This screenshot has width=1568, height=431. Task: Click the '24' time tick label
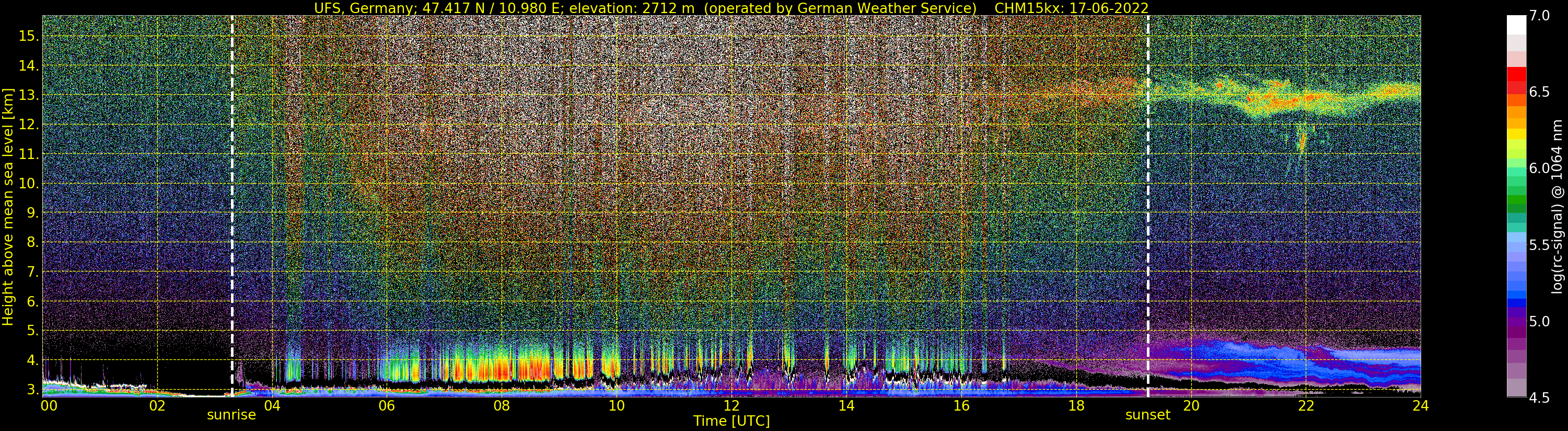(1420, 405)
